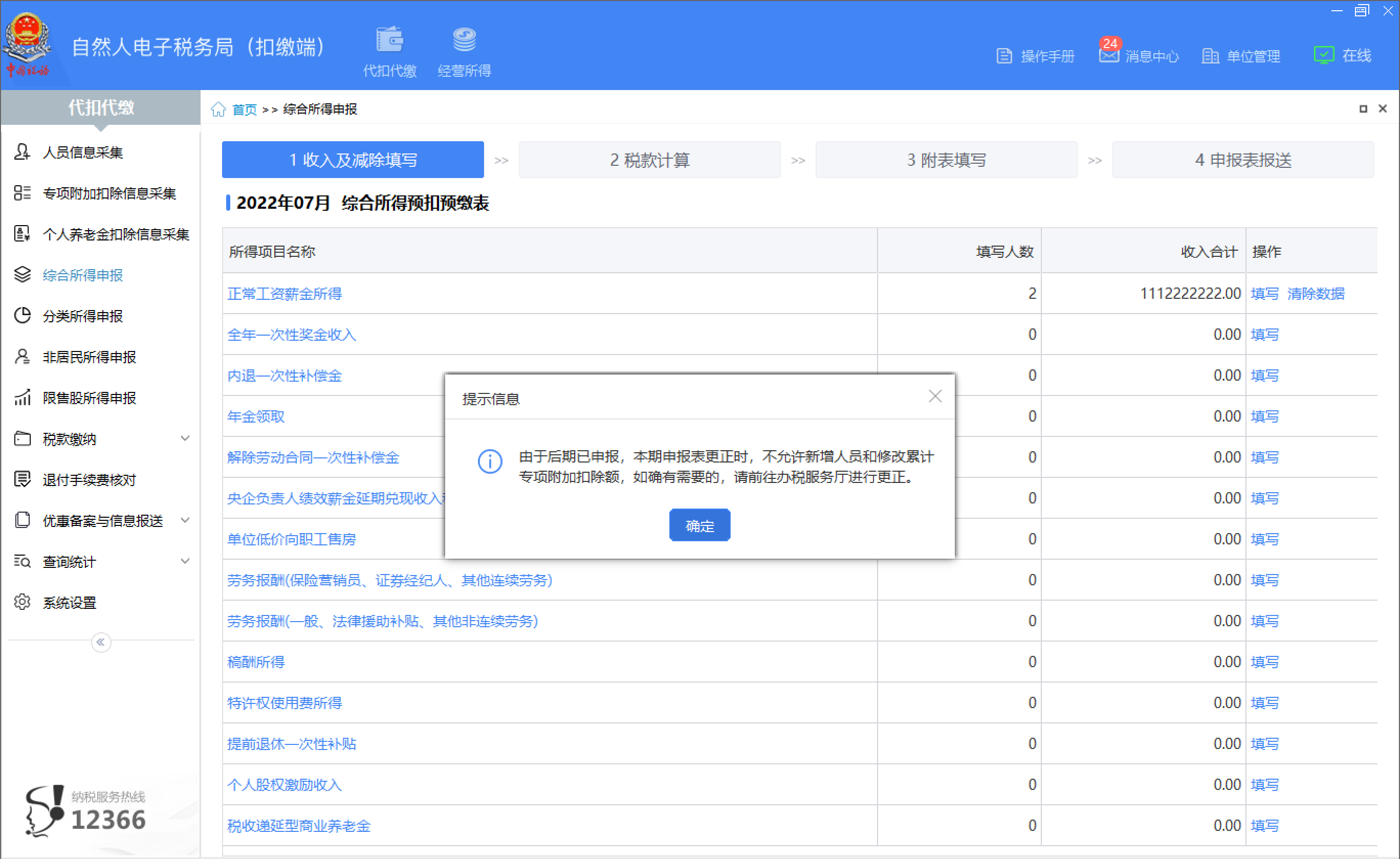
Task: Click the 分类所得申报 pie chart icon
Action: click(x=22, y=316)
